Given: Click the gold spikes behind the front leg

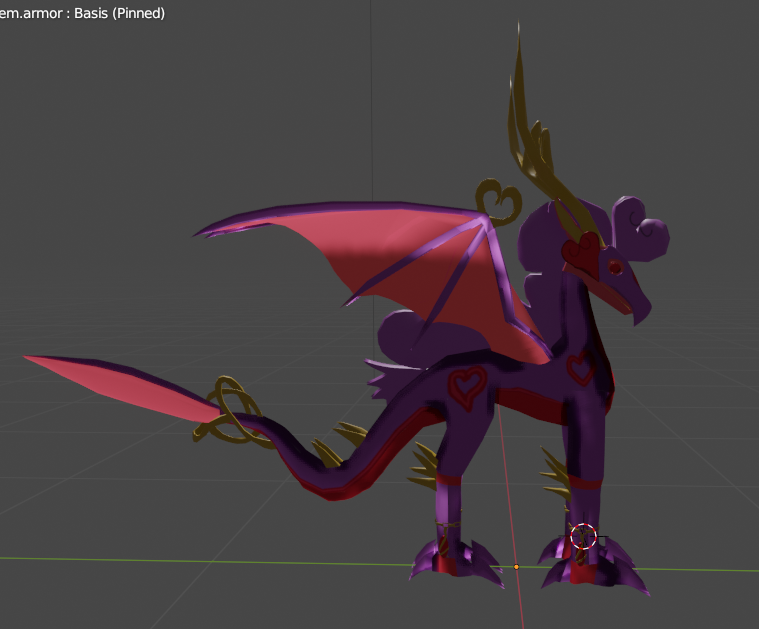Looking at the screenshot, I should tap(553, 473).
